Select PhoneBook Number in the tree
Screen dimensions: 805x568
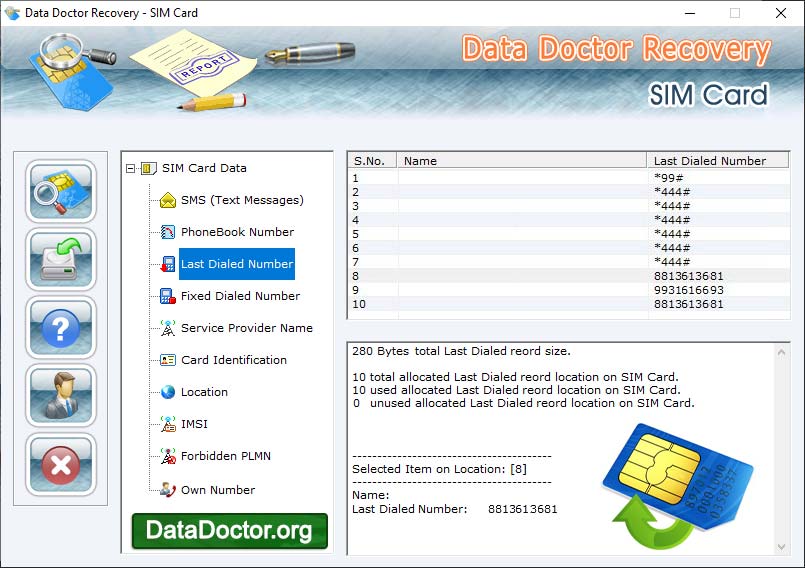pyautogui.click(x=237, y=232)
